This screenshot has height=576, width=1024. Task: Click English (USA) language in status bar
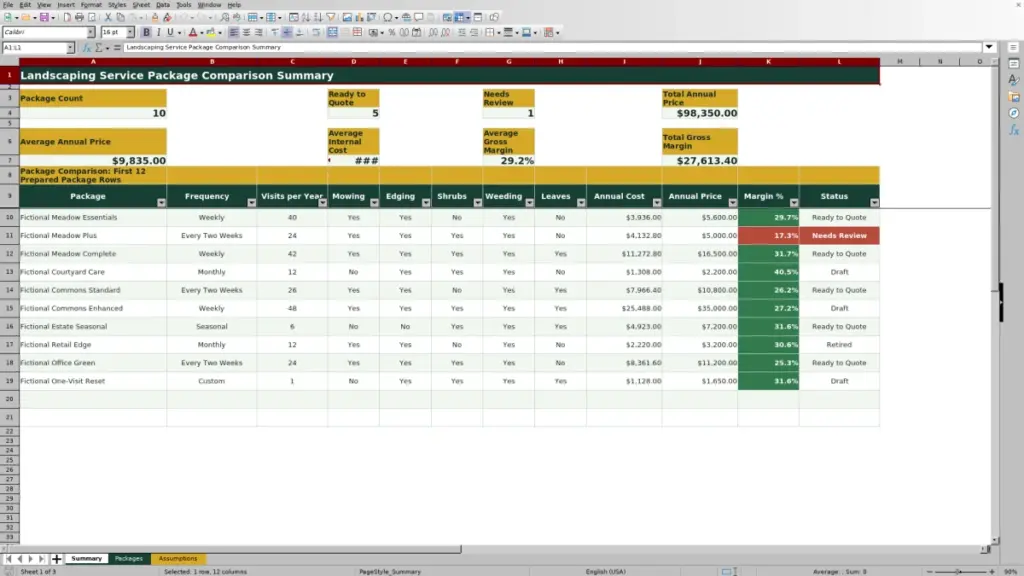pyautogui.click(x=605, y=571)
